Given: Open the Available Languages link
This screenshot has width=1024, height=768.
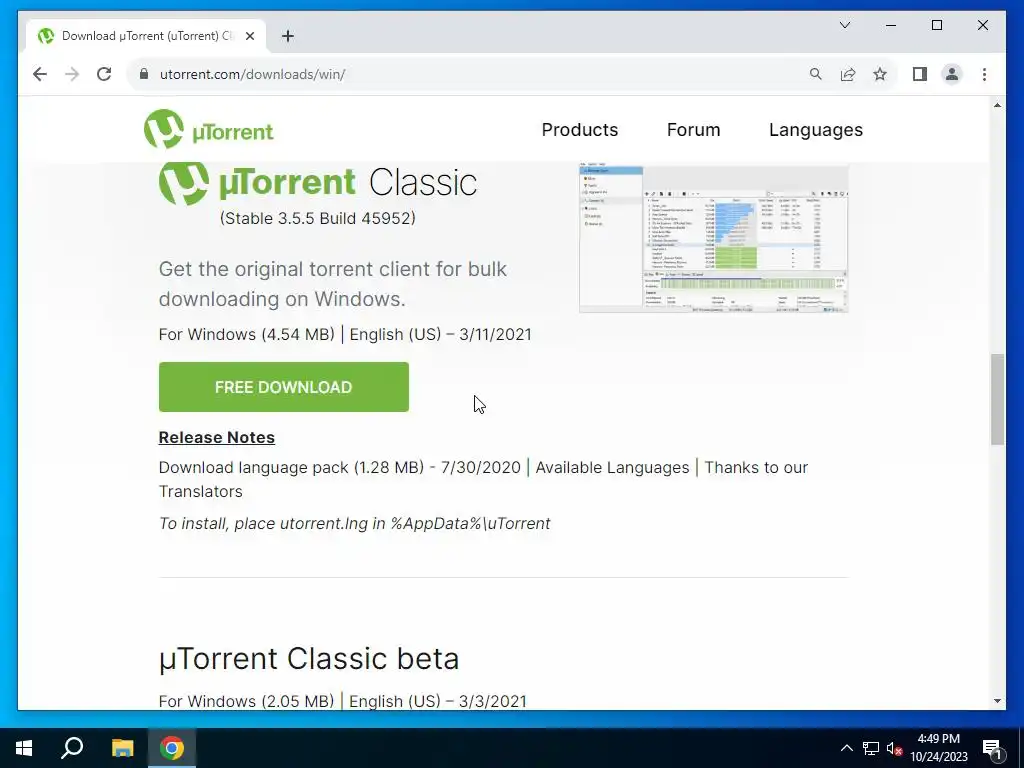Looking at the screenshot, I should (612, 468).
